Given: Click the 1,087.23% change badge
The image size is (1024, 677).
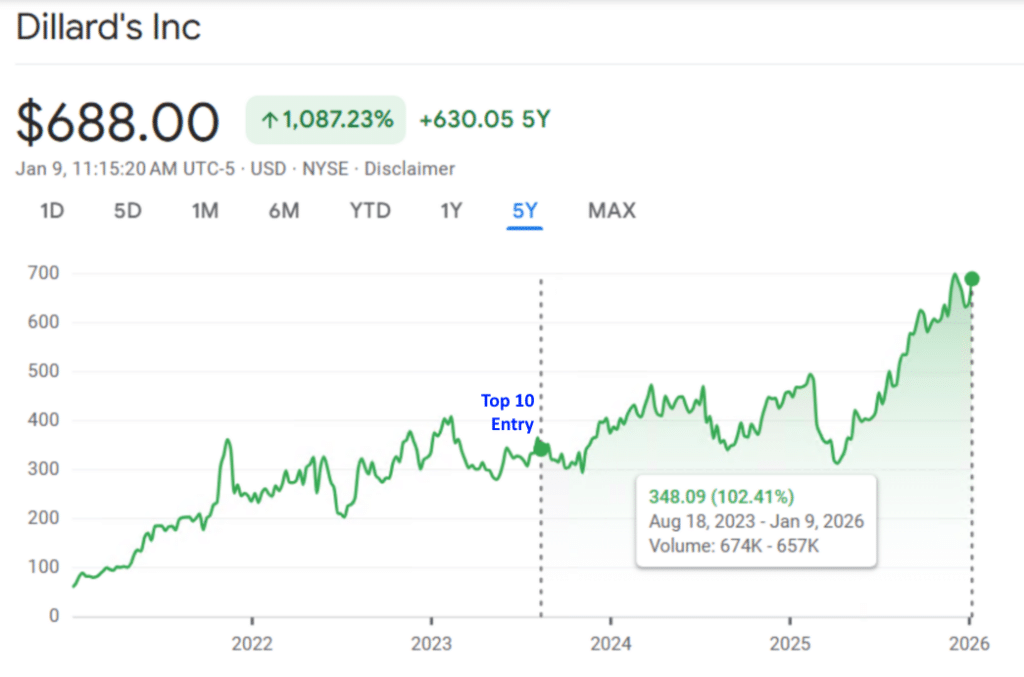Looking at the screenshot, I should (x=326, y=120).
